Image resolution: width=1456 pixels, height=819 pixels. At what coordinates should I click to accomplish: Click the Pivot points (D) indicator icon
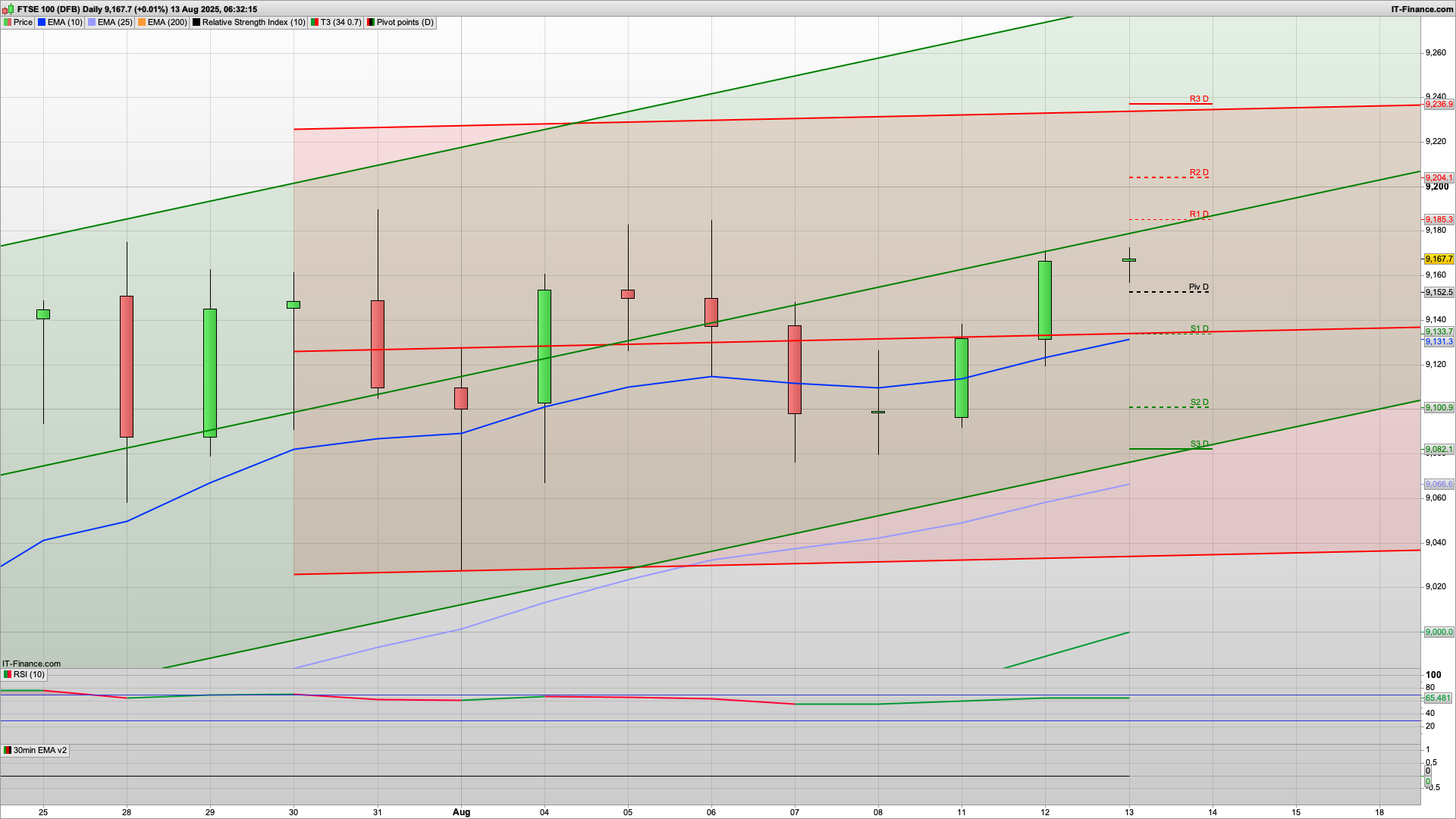[x=371, y=23]
